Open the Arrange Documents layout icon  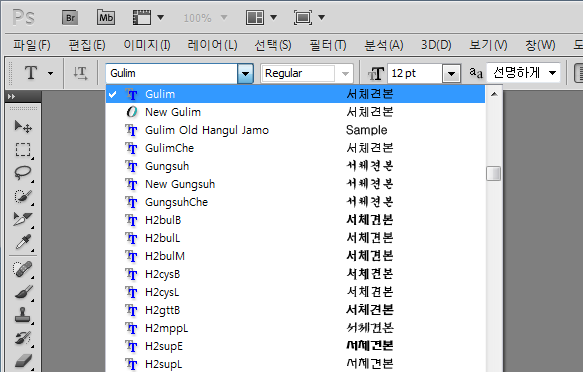(x=255, y=17)
